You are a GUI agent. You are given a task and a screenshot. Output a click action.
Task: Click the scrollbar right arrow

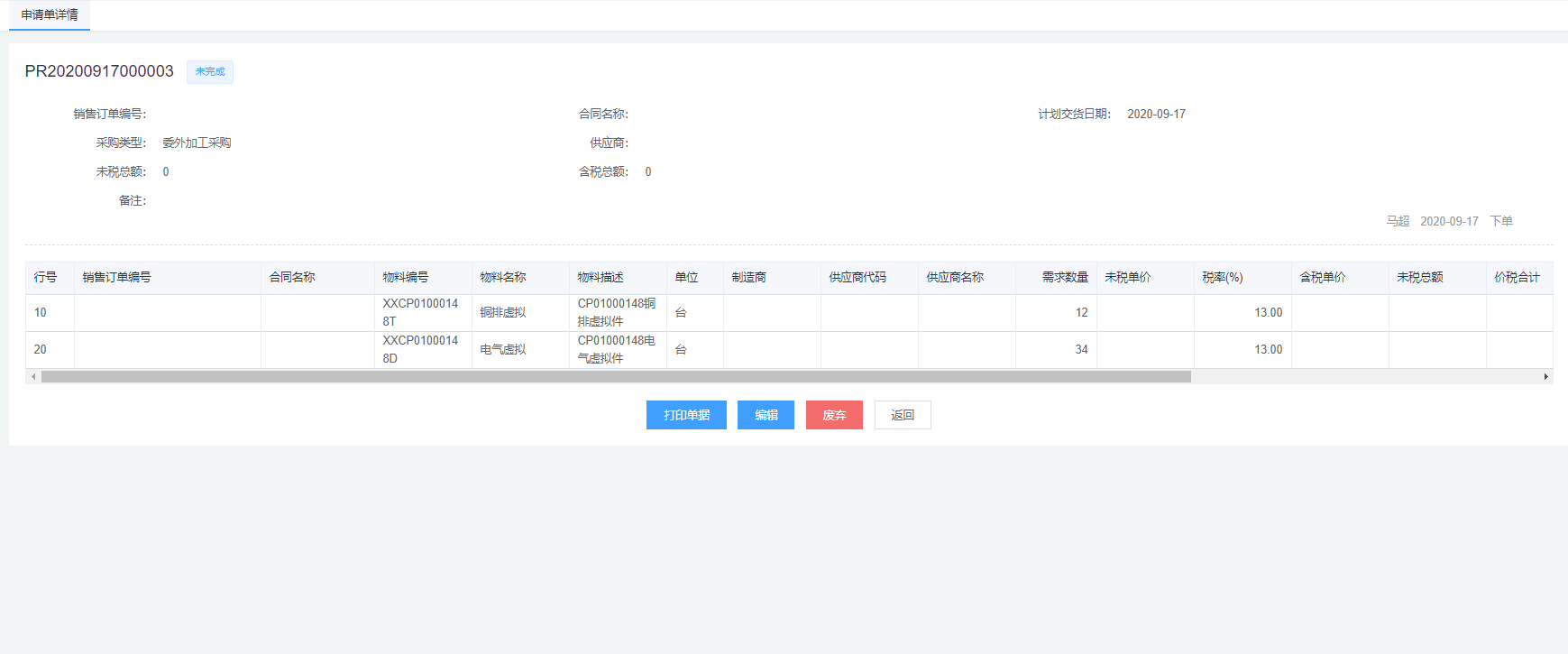click(x=1545, y=377)
